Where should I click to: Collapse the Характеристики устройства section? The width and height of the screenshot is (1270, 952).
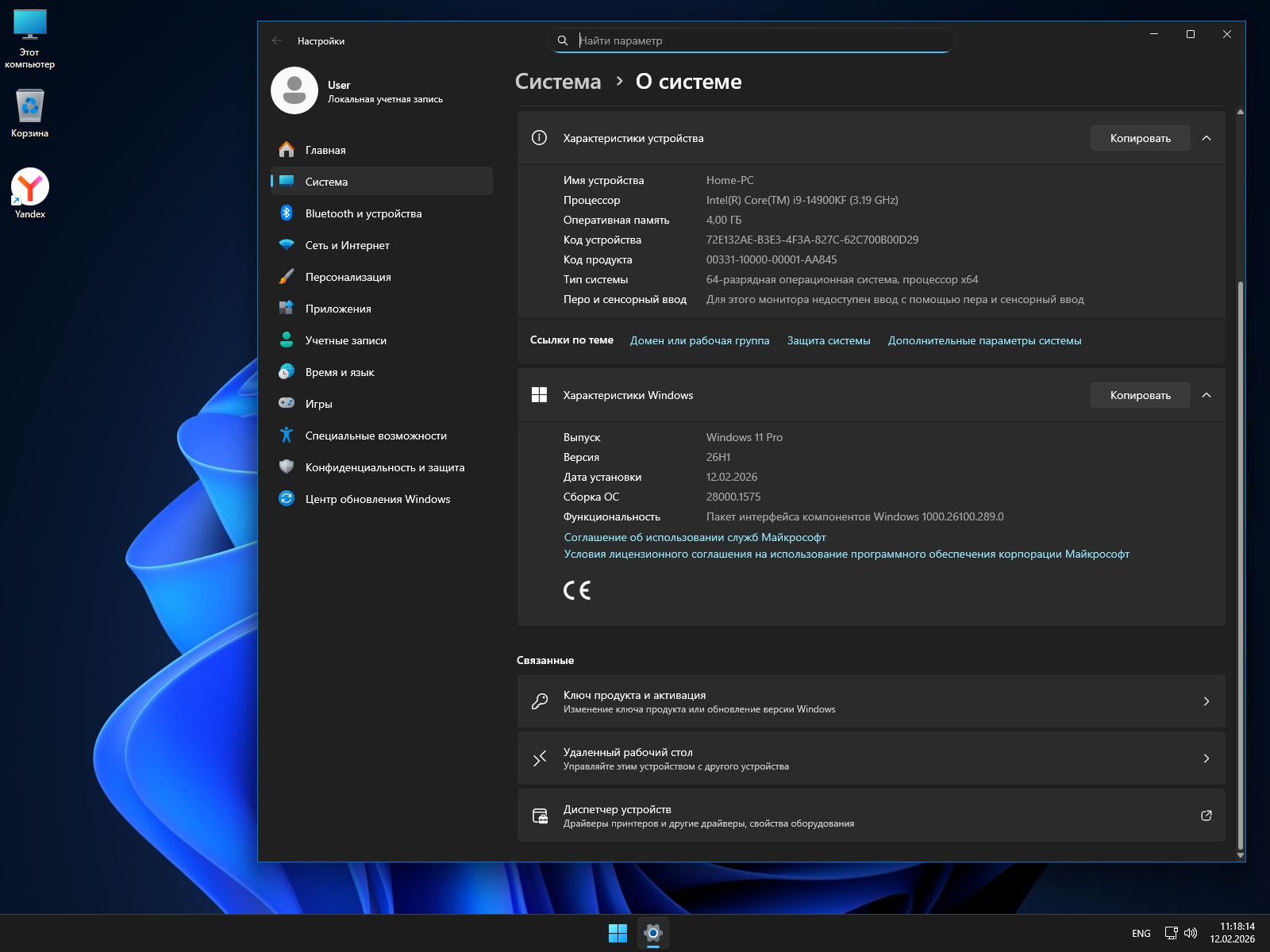point(1206,138)
